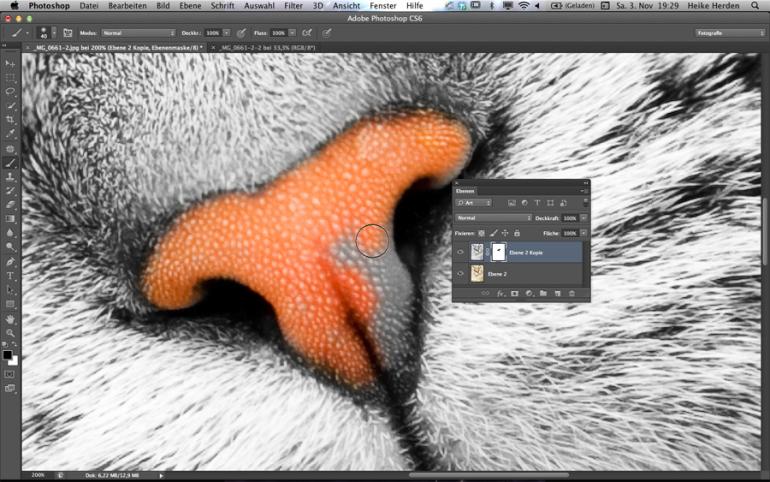Open the Filter menu

coord(292,6)
